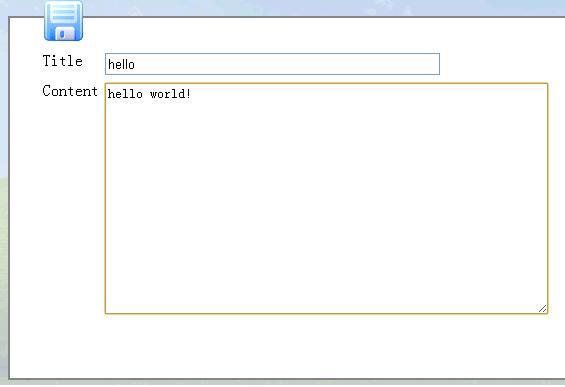This screenshot has width=565, height=387.
Task: Select the Content label text
Action: (x=70, y=91)
